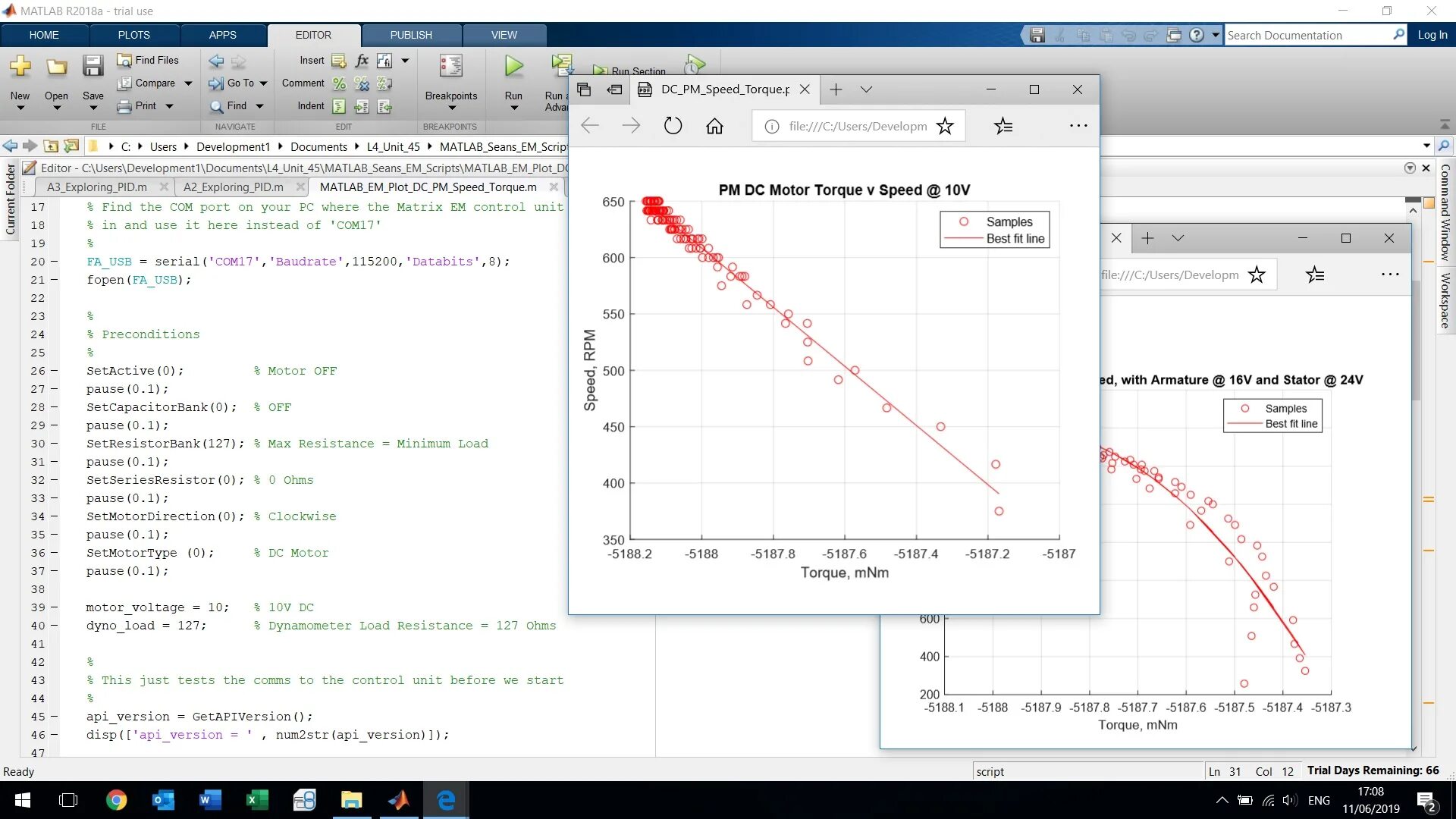Click the Log In button
The width and height of the screenshot is (1456, 819).
click(x=1432, y=35)
